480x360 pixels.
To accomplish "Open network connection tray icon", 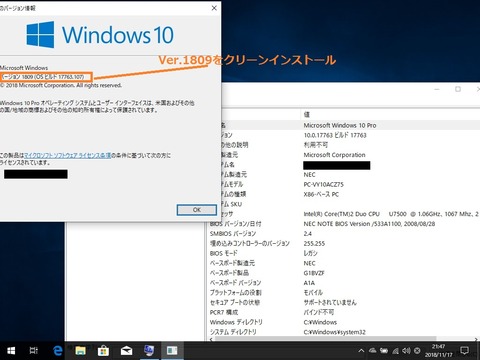I will tap(395, 351).
